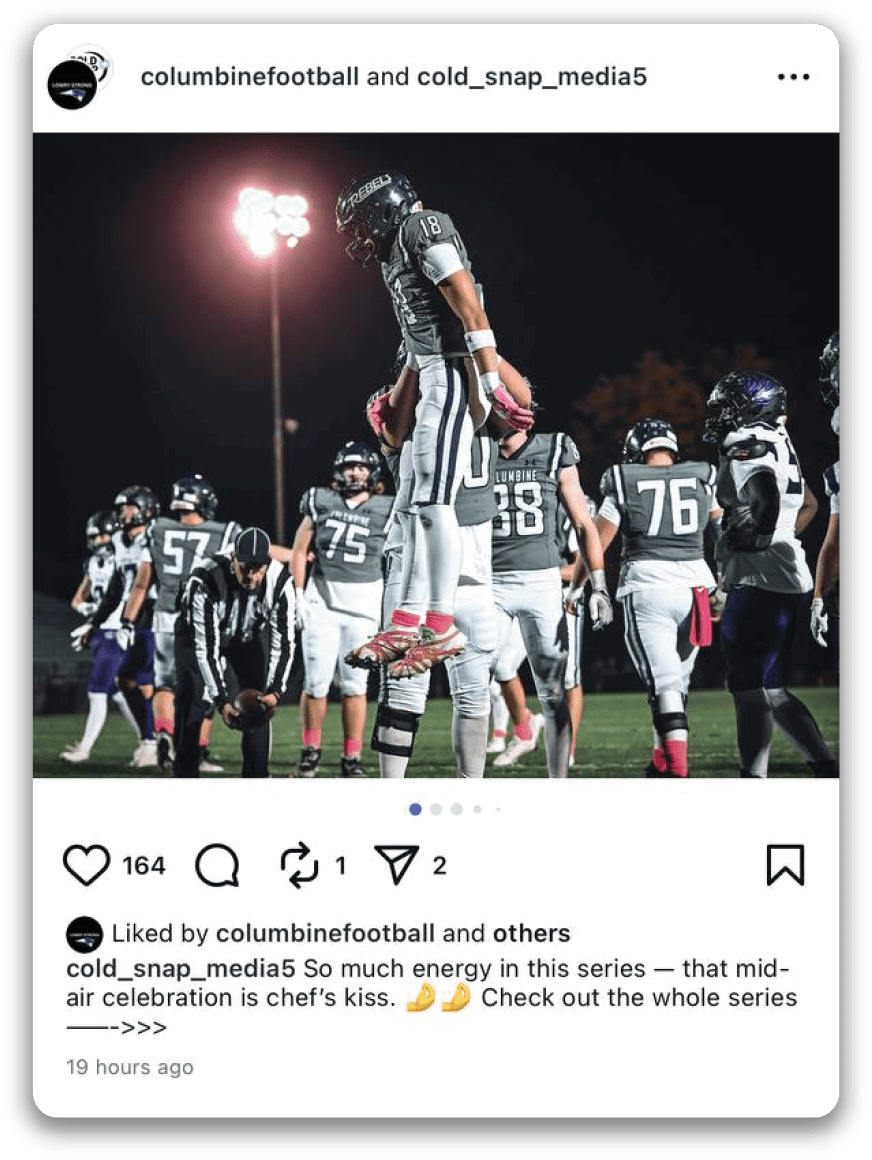Viewport: 872px width, 1160px height.
Task: Save the post with the bookmark icon
Action: (785, 865)
